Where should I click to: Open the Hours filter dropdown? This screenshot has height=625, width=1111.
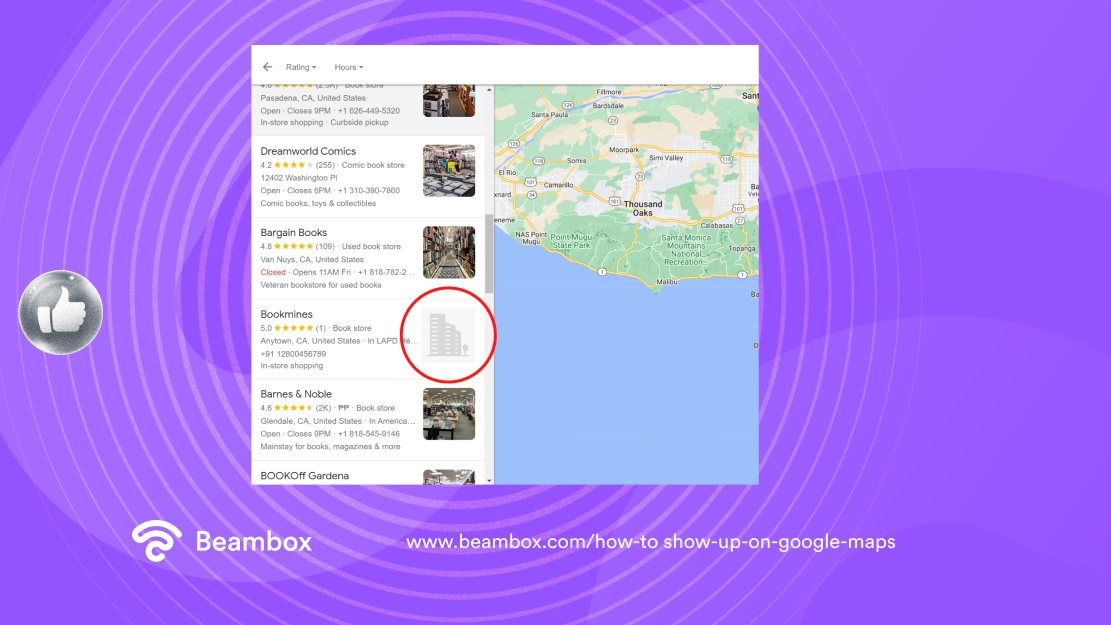pos(348,67)
